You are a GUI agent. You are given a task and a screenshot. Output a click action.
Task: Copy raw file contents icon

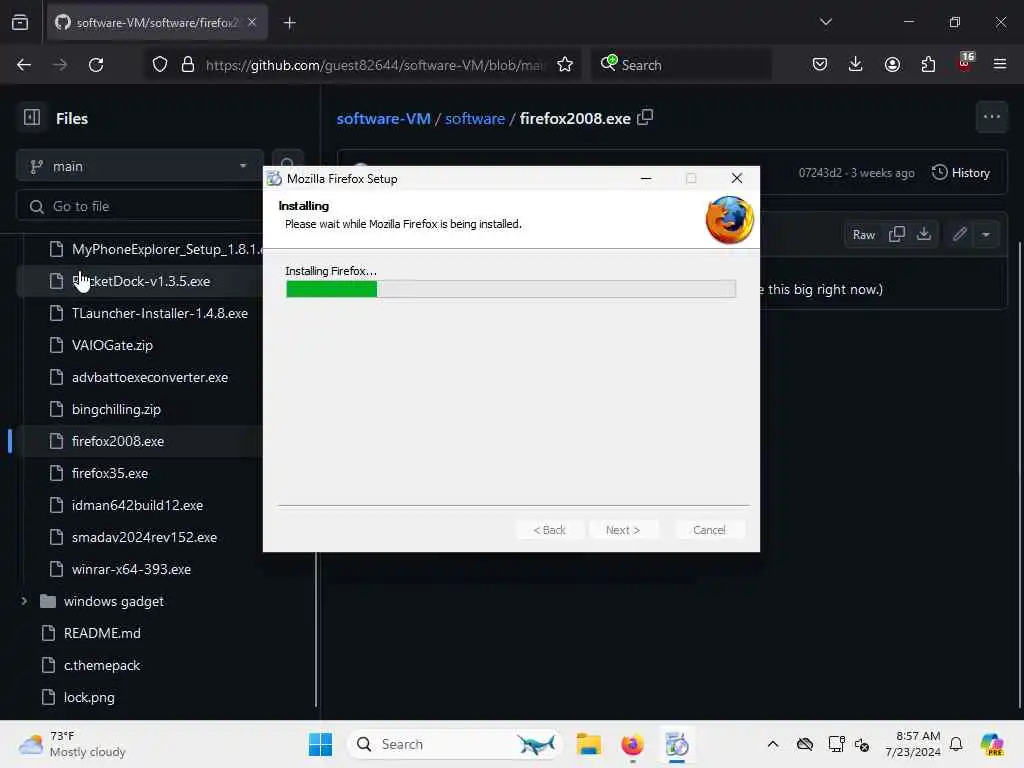pos(897,234)
